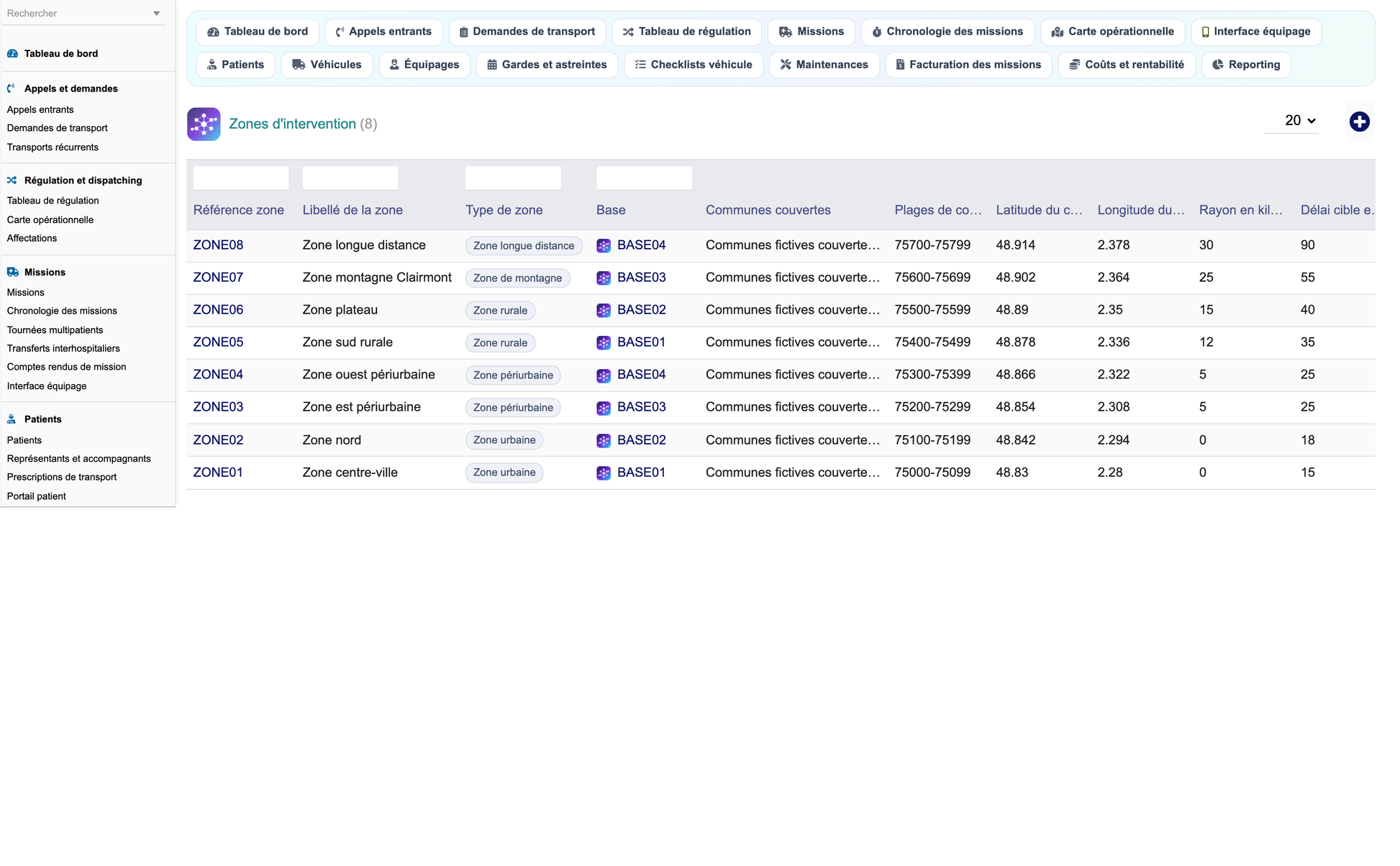Open the BASE03 link in ZONE07 row
The image size is (1400, 866).
[x=642, y=278]
